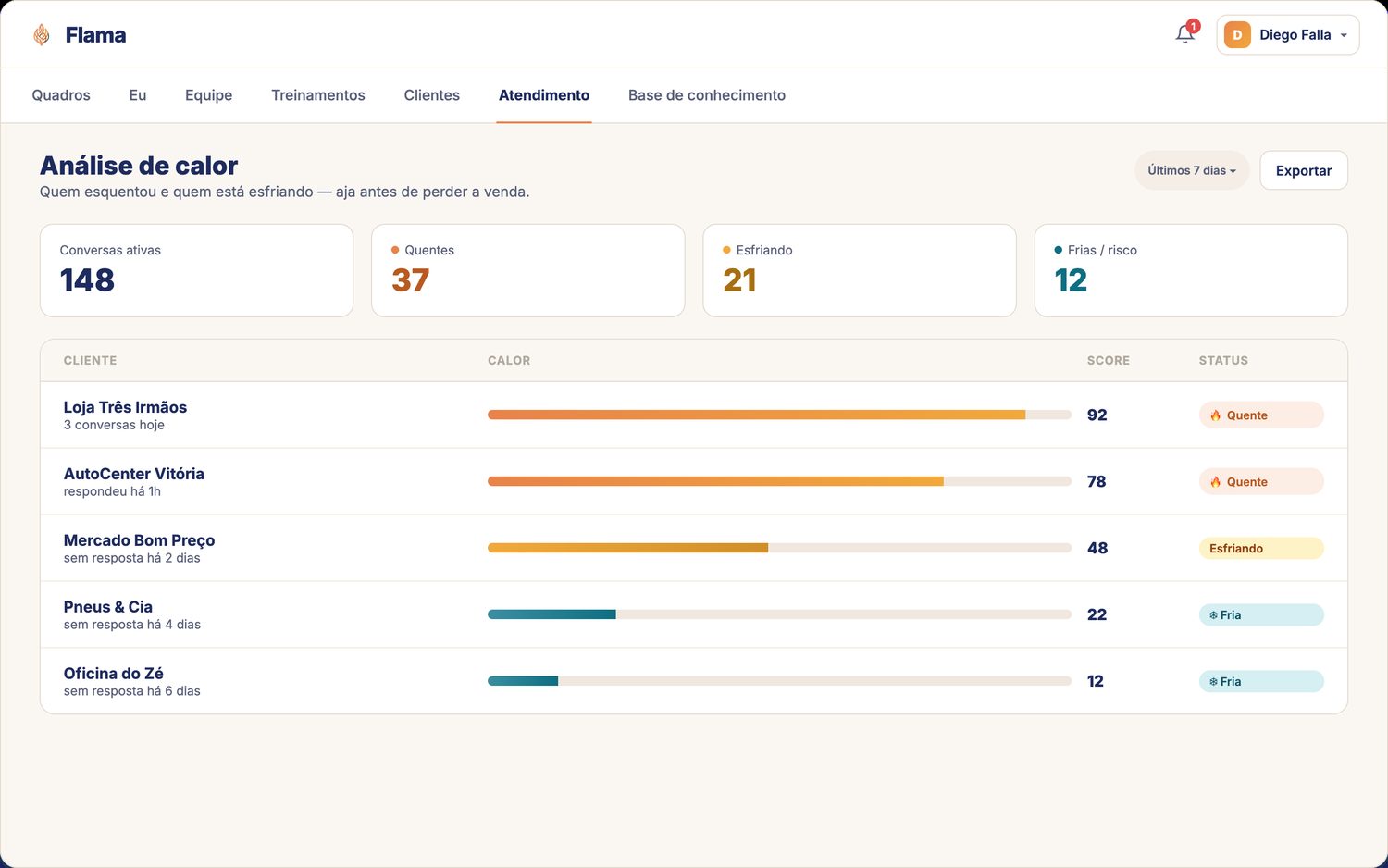Click the SCORE column header
The height and width of the screenshot is (868, 1388).
pos(1109,361)
